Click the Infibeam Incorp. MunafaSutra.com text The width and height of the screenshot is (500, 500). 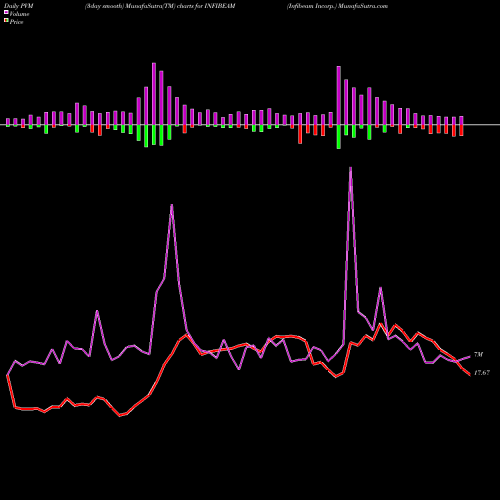pyautogui.click(x=337, y=6)
